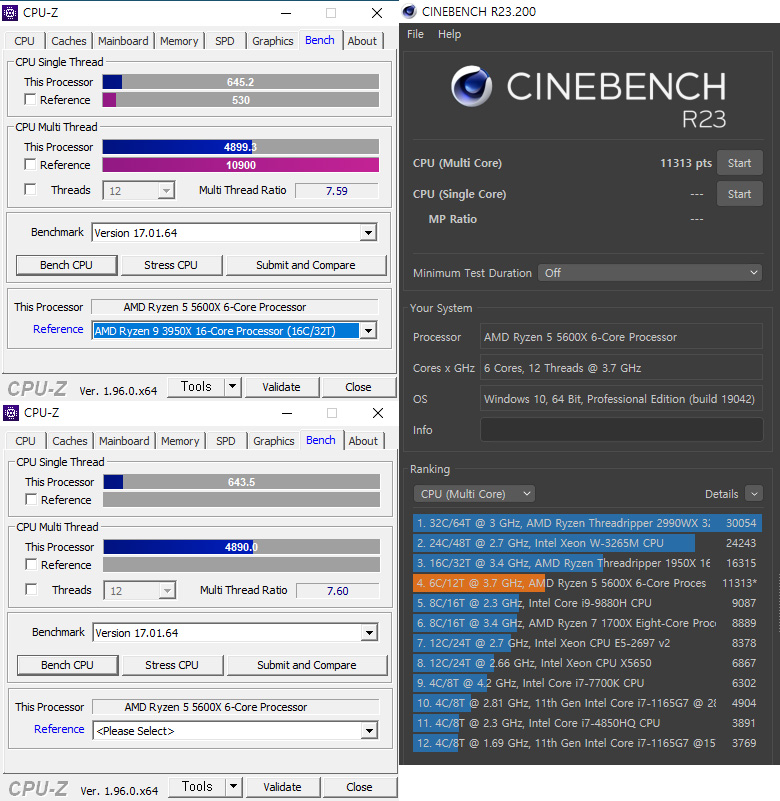Select ranking row Intel Xeon CPU X5650
780x801 pixels.
tap(587, 663)
